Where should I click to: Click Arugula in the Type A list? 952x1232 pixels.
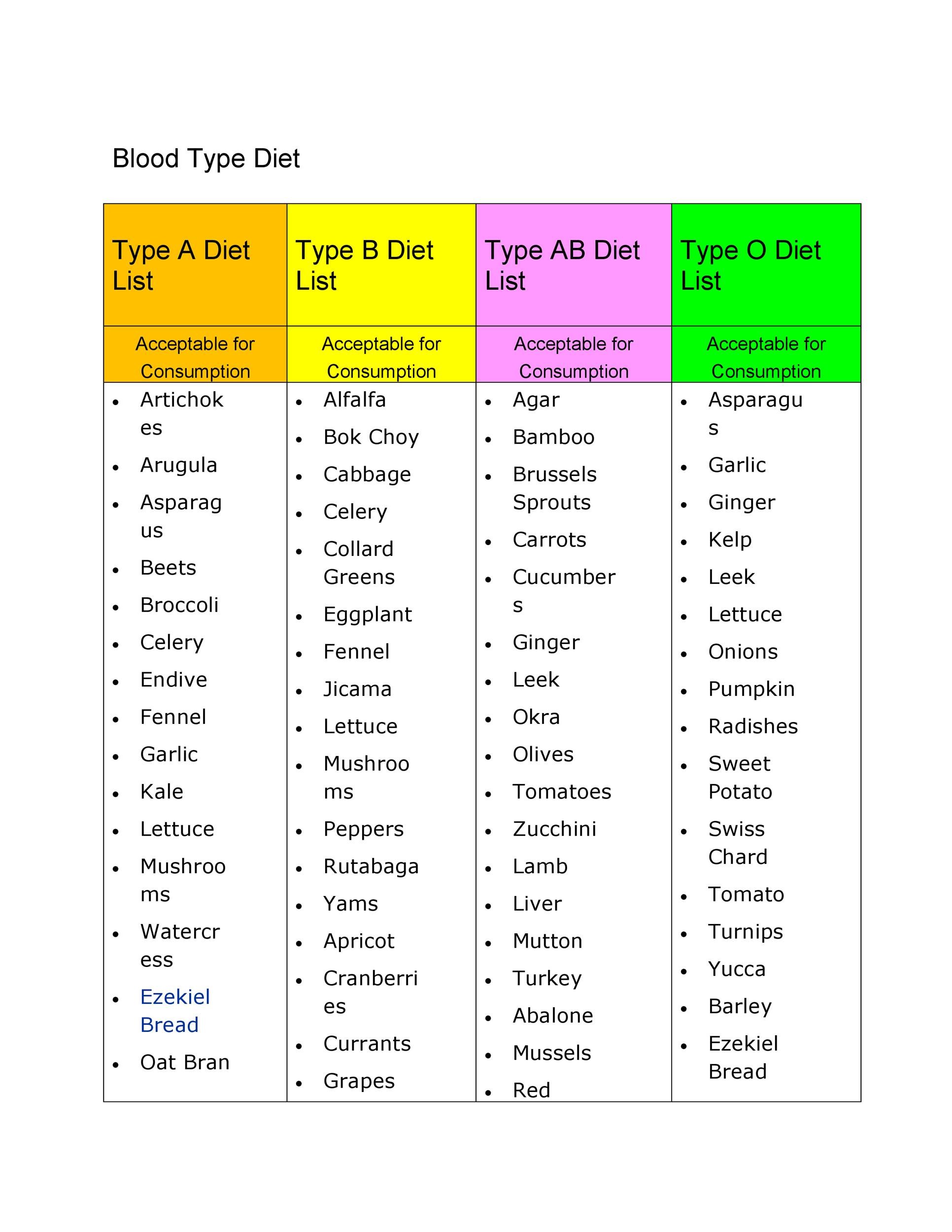click(179, 465)
